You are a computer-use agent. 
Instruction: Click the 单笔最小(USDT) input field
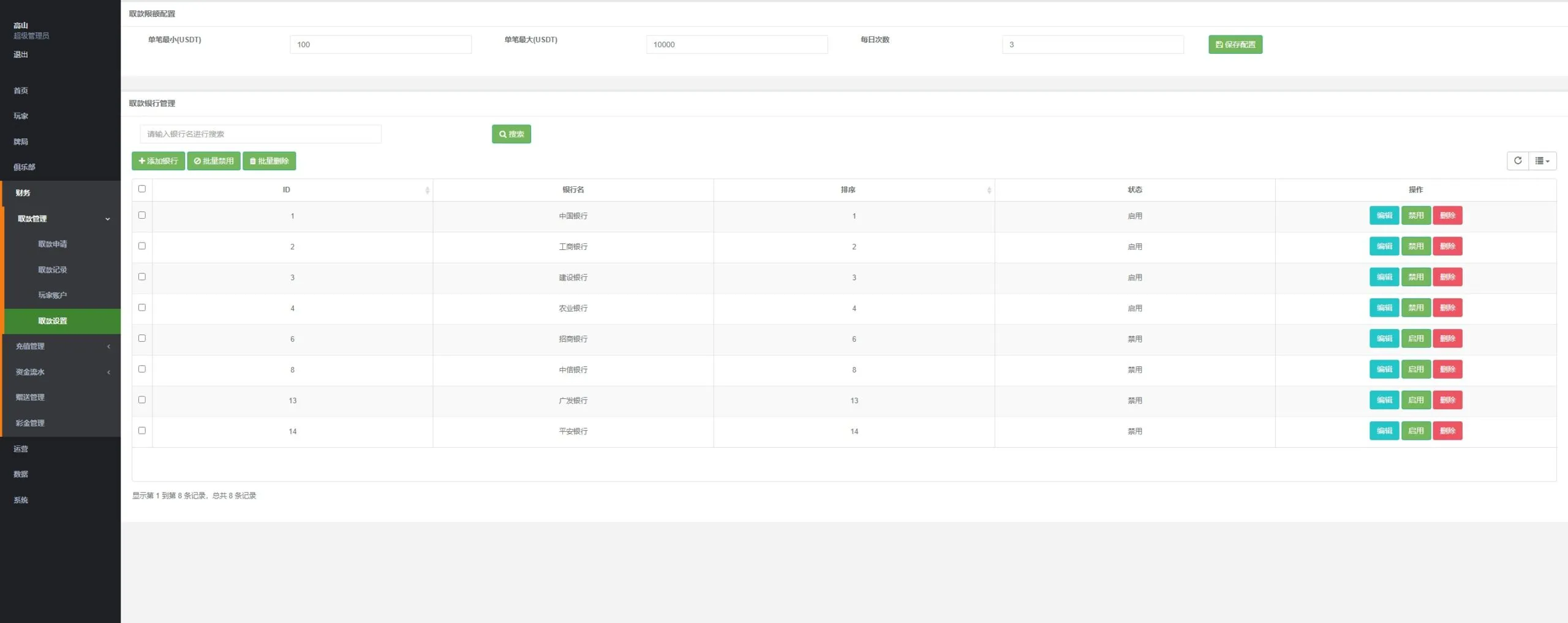coord(380,44)
